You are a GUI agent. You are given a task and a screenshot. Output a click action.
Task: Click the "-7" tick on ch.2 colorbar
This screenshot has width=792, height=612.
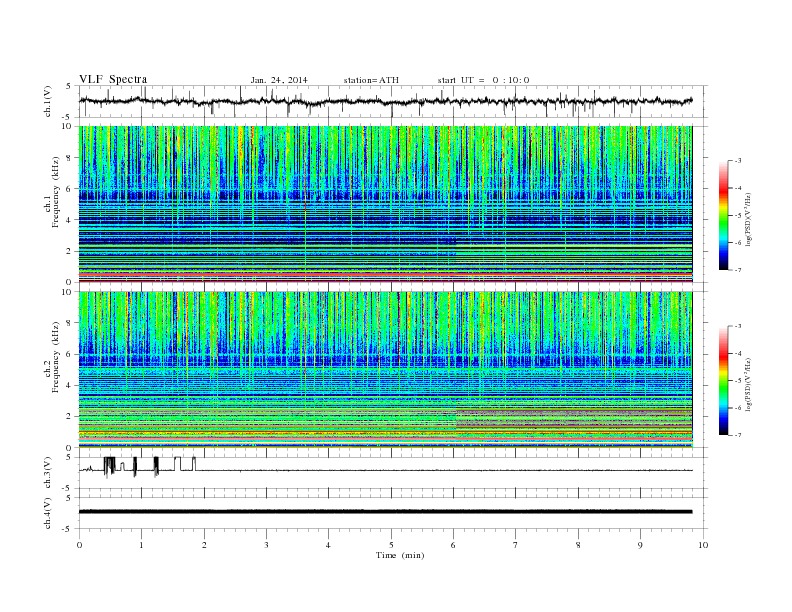(x=738, y=435)
